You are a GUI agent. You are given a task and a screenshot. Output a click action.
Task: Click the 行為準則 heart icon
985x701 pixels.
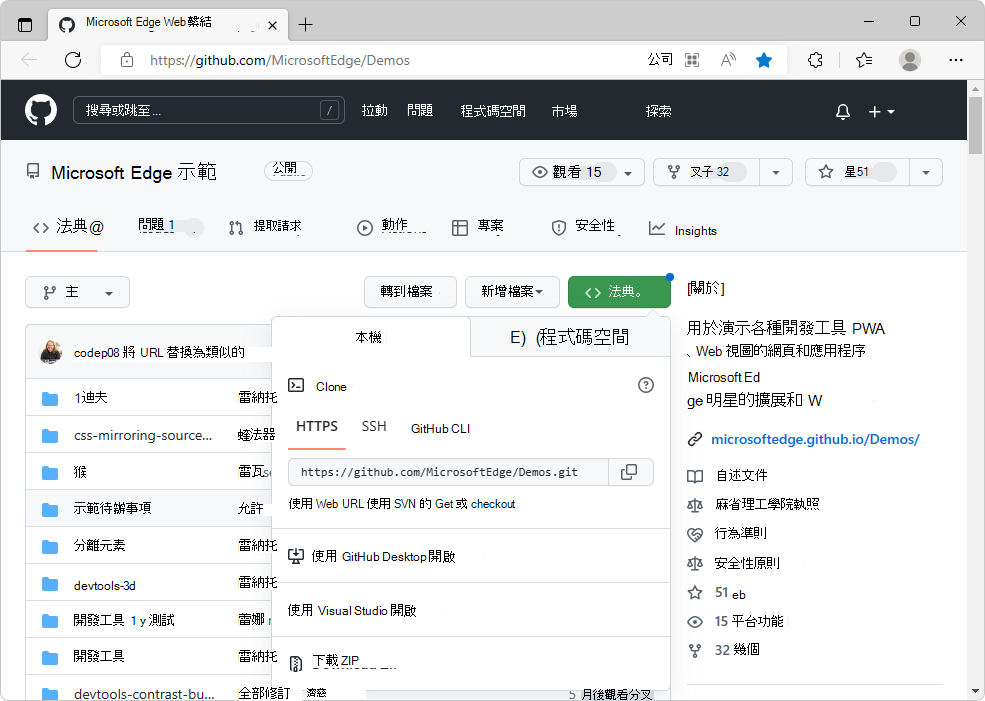coord(695,535)
